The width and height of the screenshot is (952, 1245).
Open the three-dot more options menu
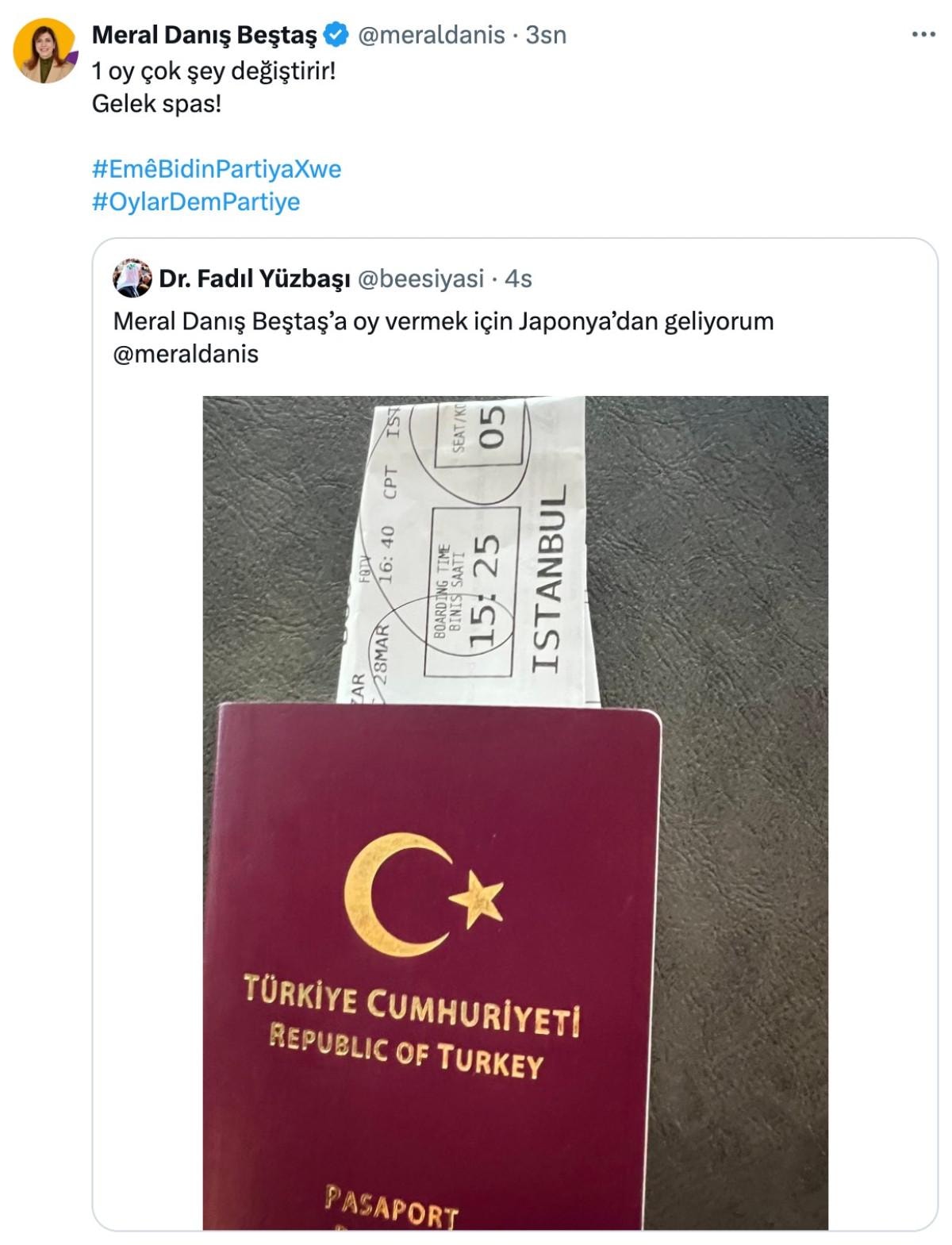point(923,35)
